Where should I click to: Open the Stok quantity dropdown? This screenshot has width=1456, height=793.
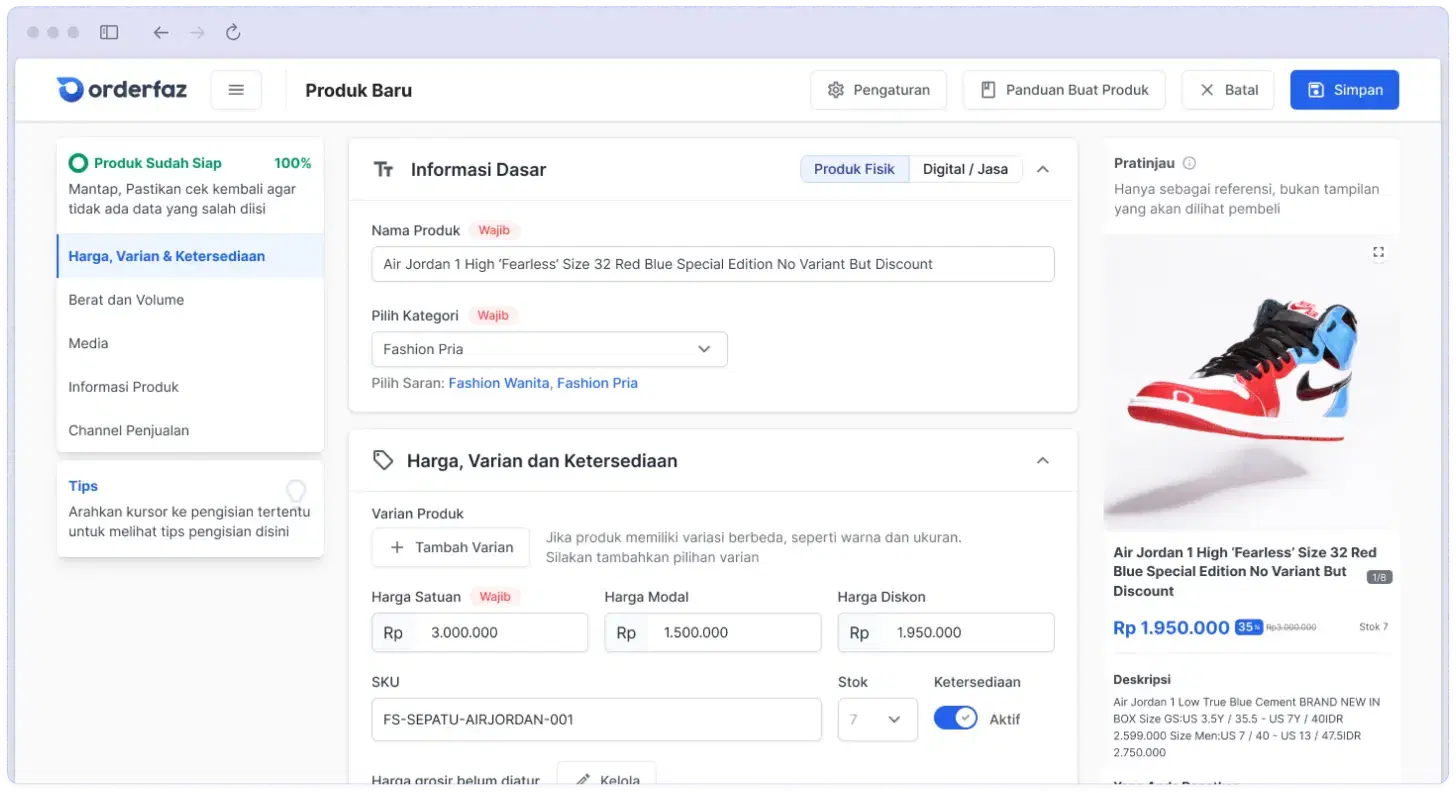877,719
